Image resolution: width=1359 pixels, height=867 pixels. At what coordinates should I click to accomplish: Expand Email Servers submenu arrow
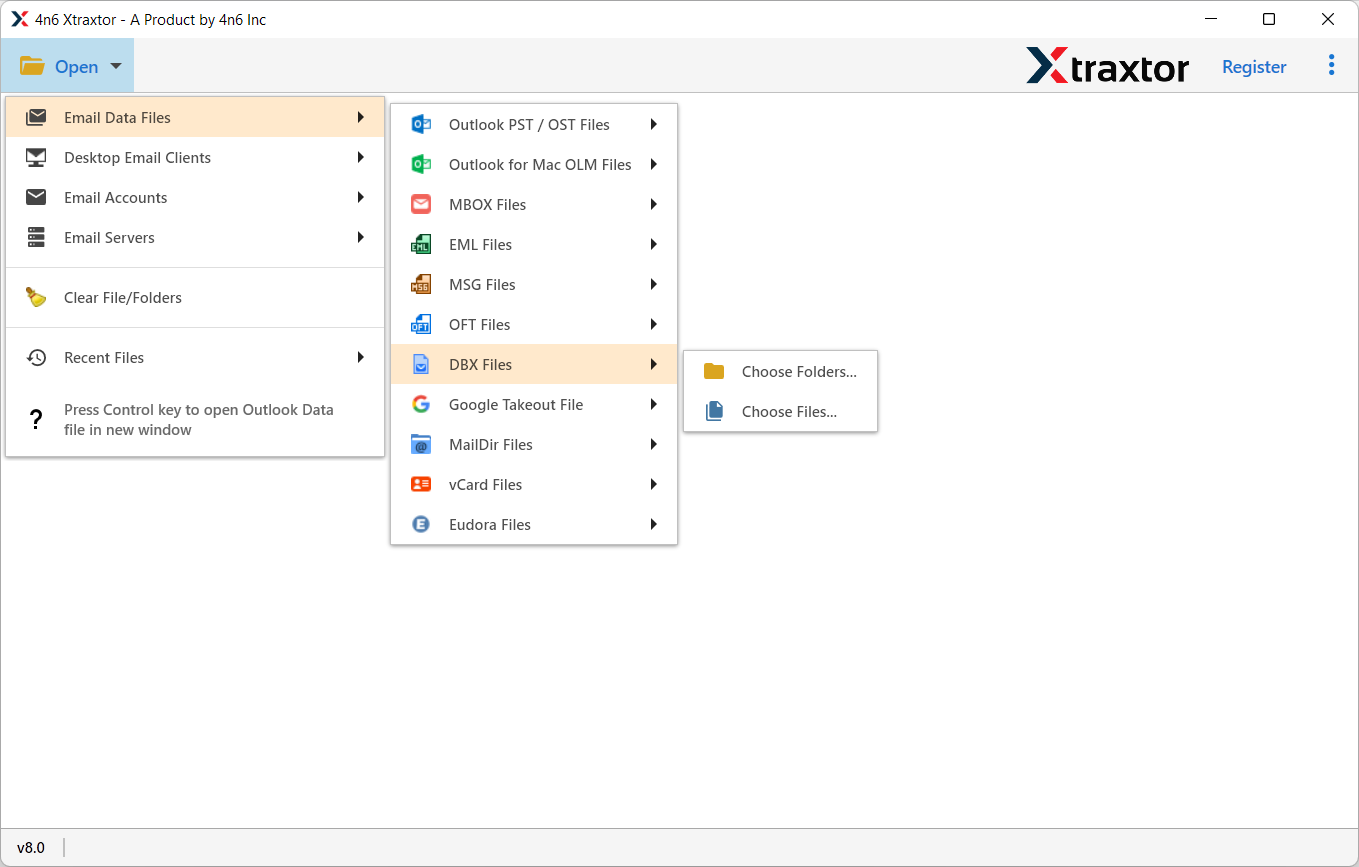click(360, 237)
